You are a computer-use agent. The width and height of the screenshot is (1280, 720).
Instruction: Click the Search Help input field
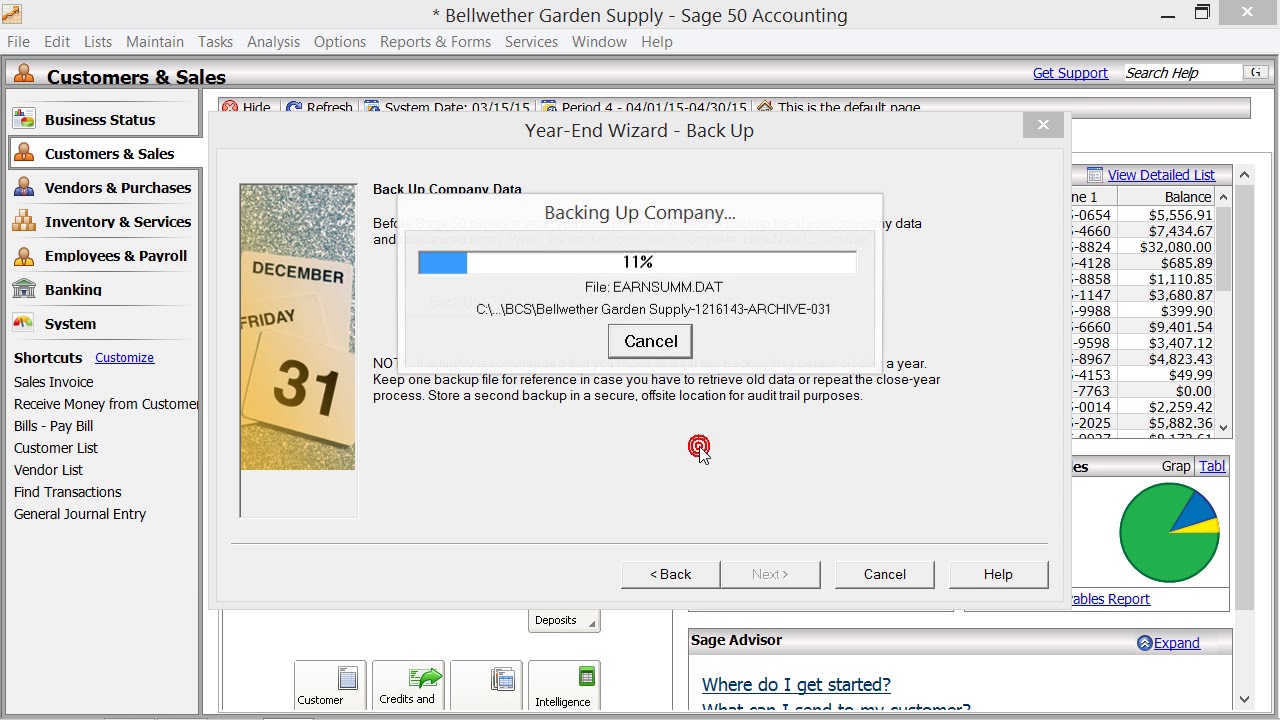[x=1182, y=72]
